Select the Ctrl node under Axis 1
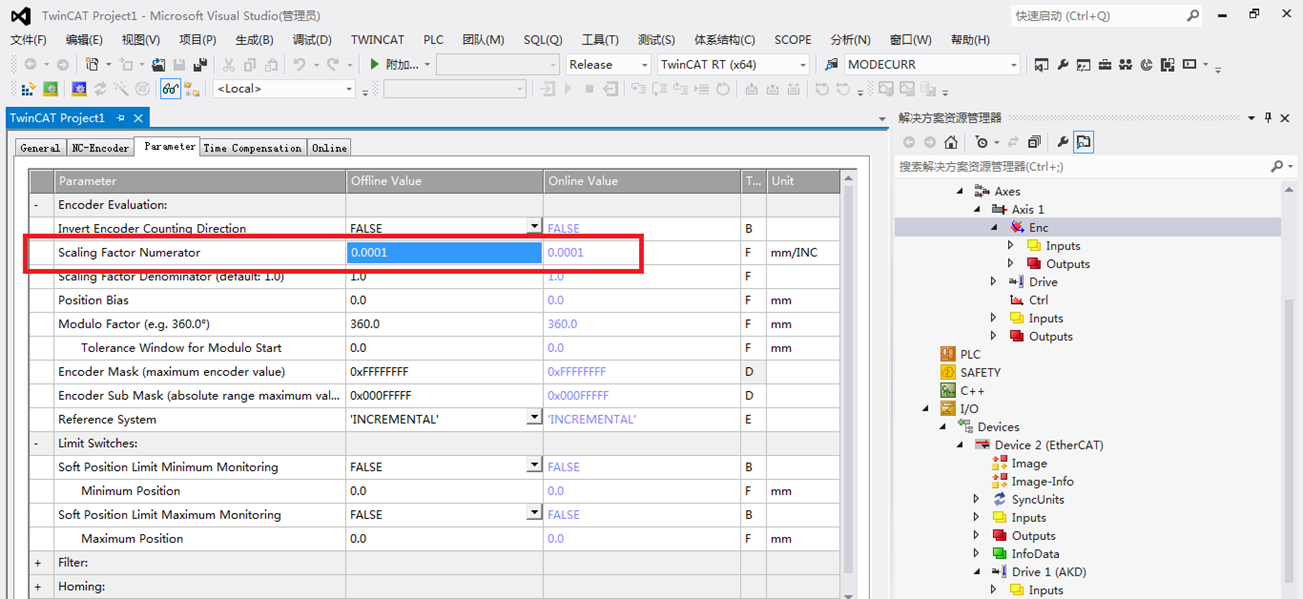Image resolution: width=1303 pixels, height=599 pixels. [1038, 300]
